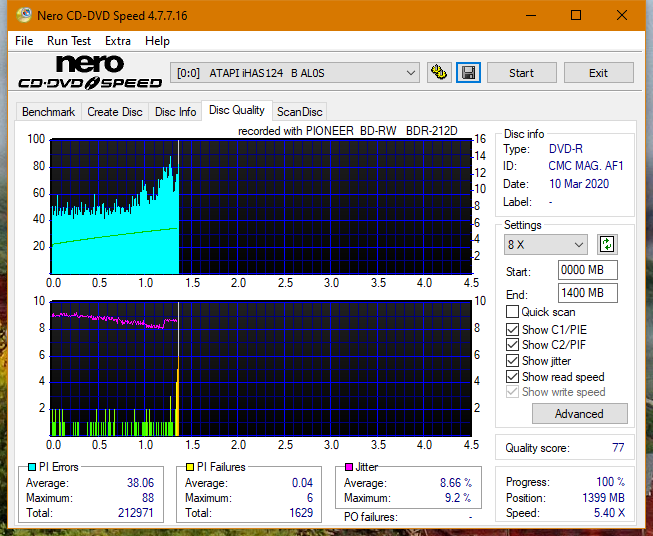Uncheck Show C1/PIE checkbox
This screenshot has width=653, height=536.
click(x=512, y=330)
